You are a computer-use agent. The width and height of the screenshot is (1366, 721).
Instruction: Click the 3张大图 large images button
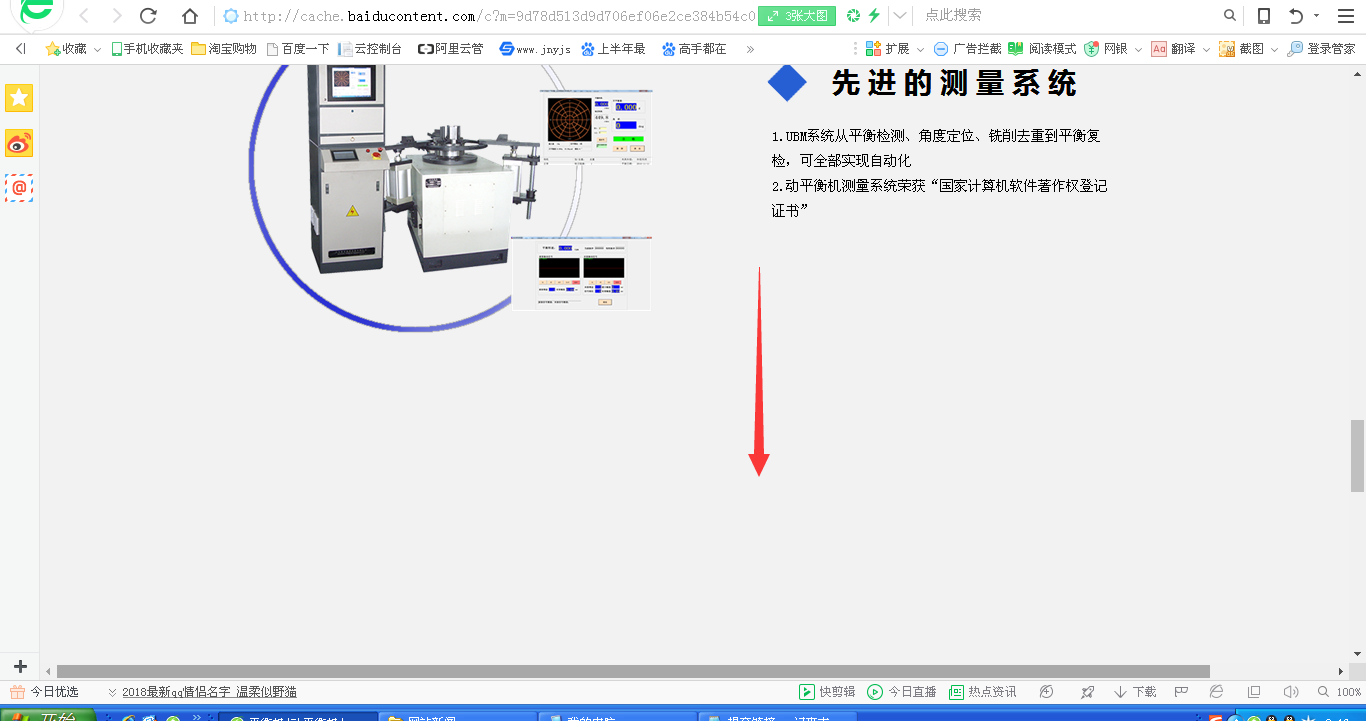pos(797,16)
